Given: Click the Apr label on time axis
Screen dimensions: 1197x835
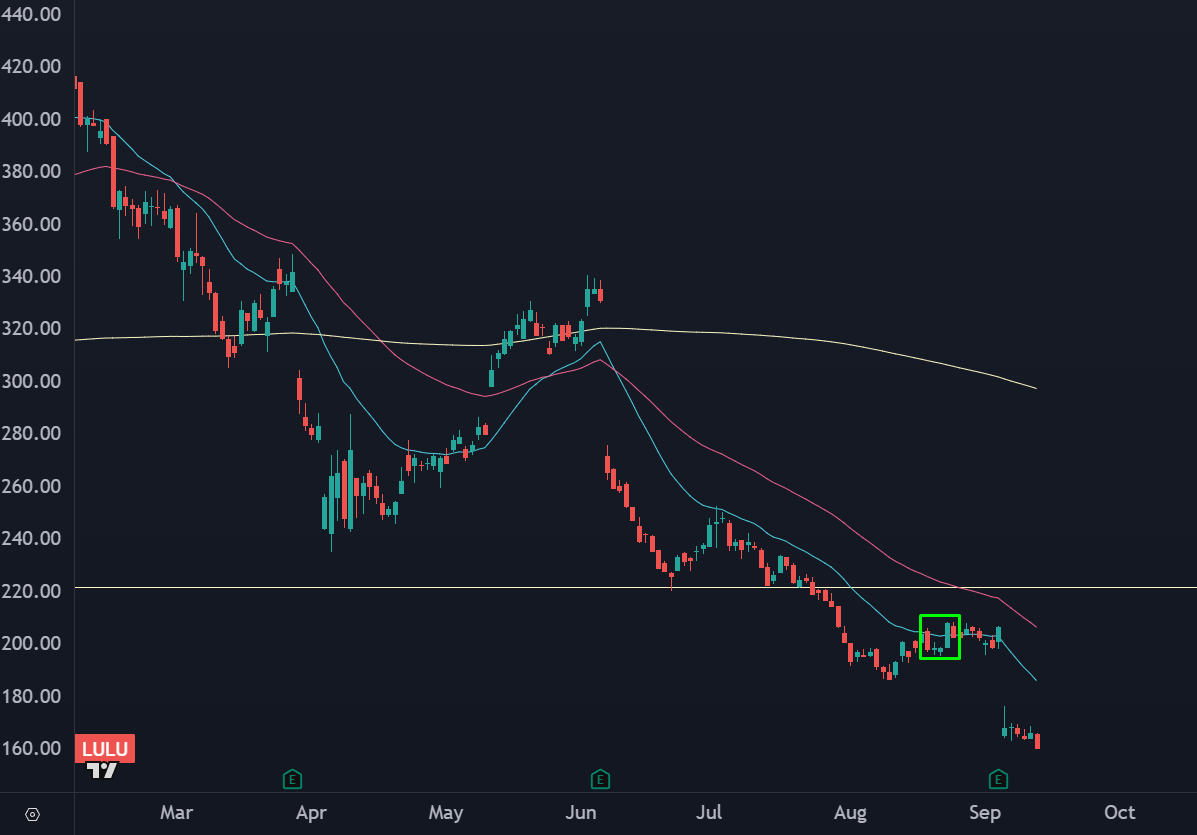Looking at the screenshot, I should pos(311,813).
